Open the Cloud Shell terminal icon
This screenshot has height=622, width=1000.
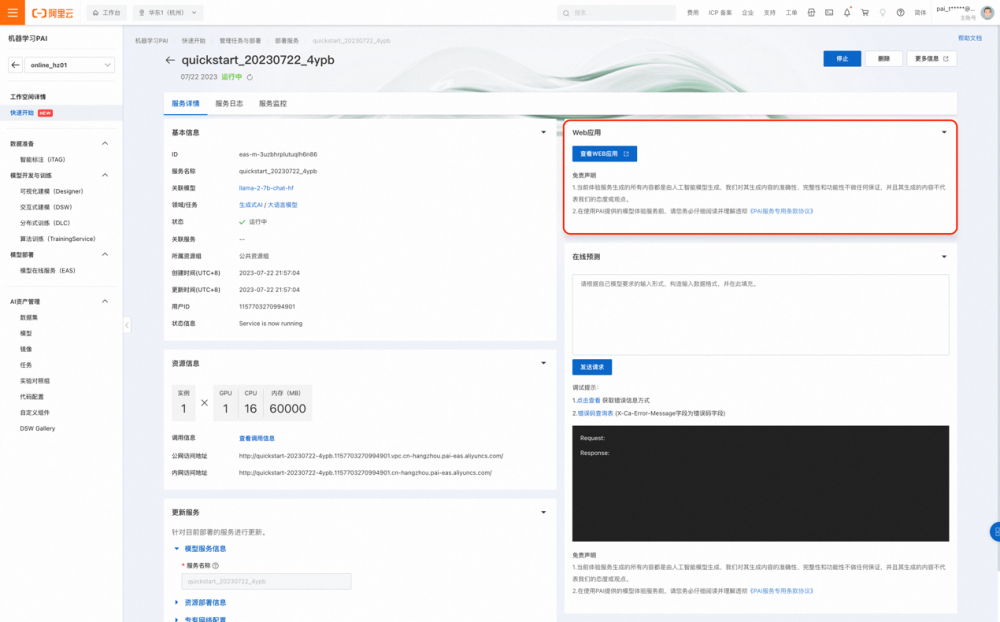click(x=829, y=12)
